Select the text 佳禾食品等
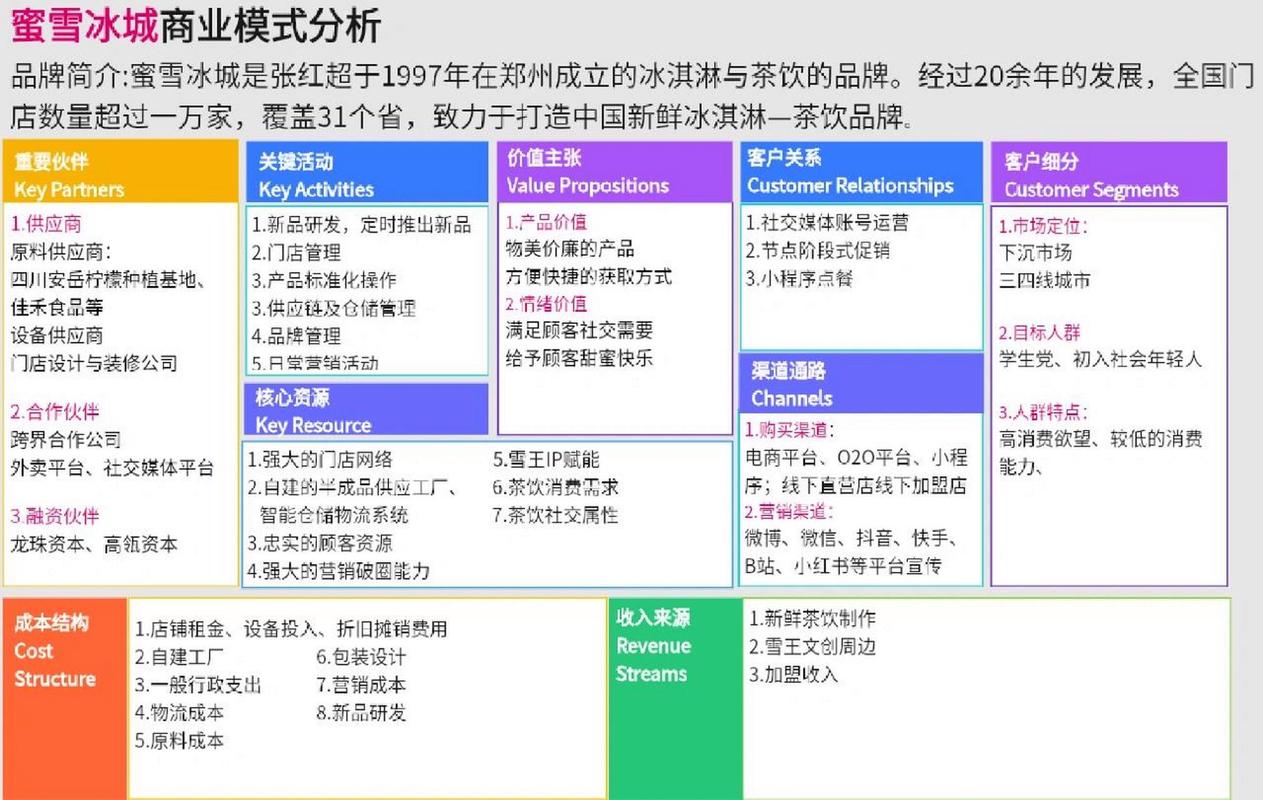The height and width of the screenshot is (800, 1263). [56, 306]
